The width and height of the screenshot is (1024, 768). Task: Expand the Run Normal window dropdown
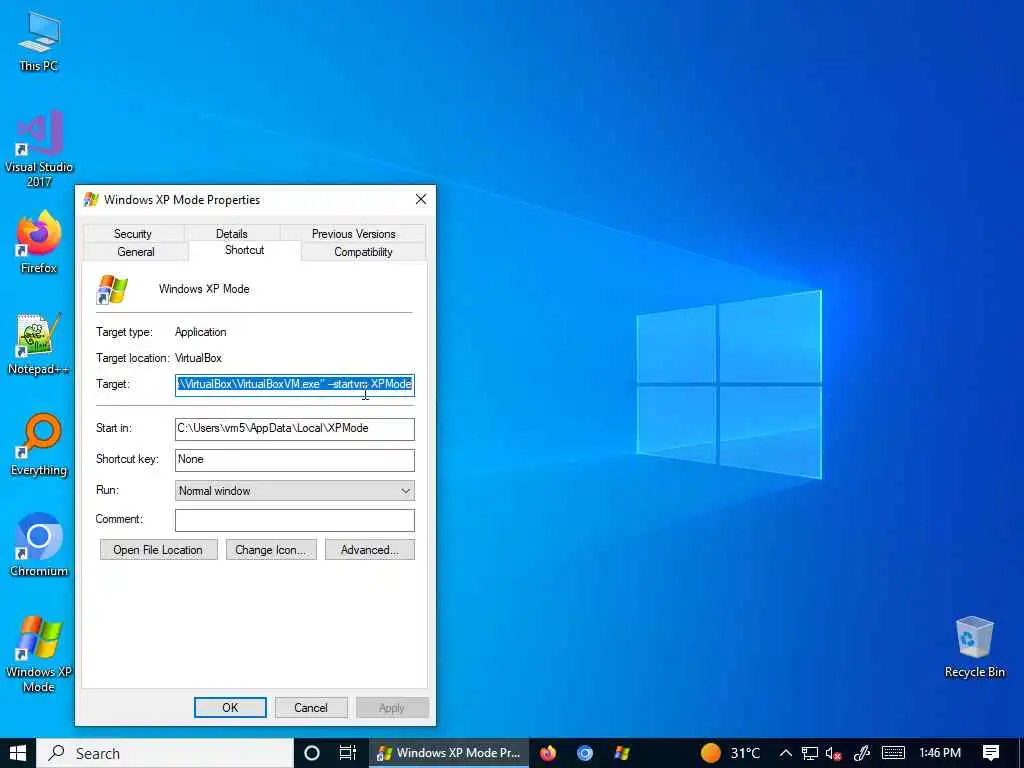pos(295,490)
